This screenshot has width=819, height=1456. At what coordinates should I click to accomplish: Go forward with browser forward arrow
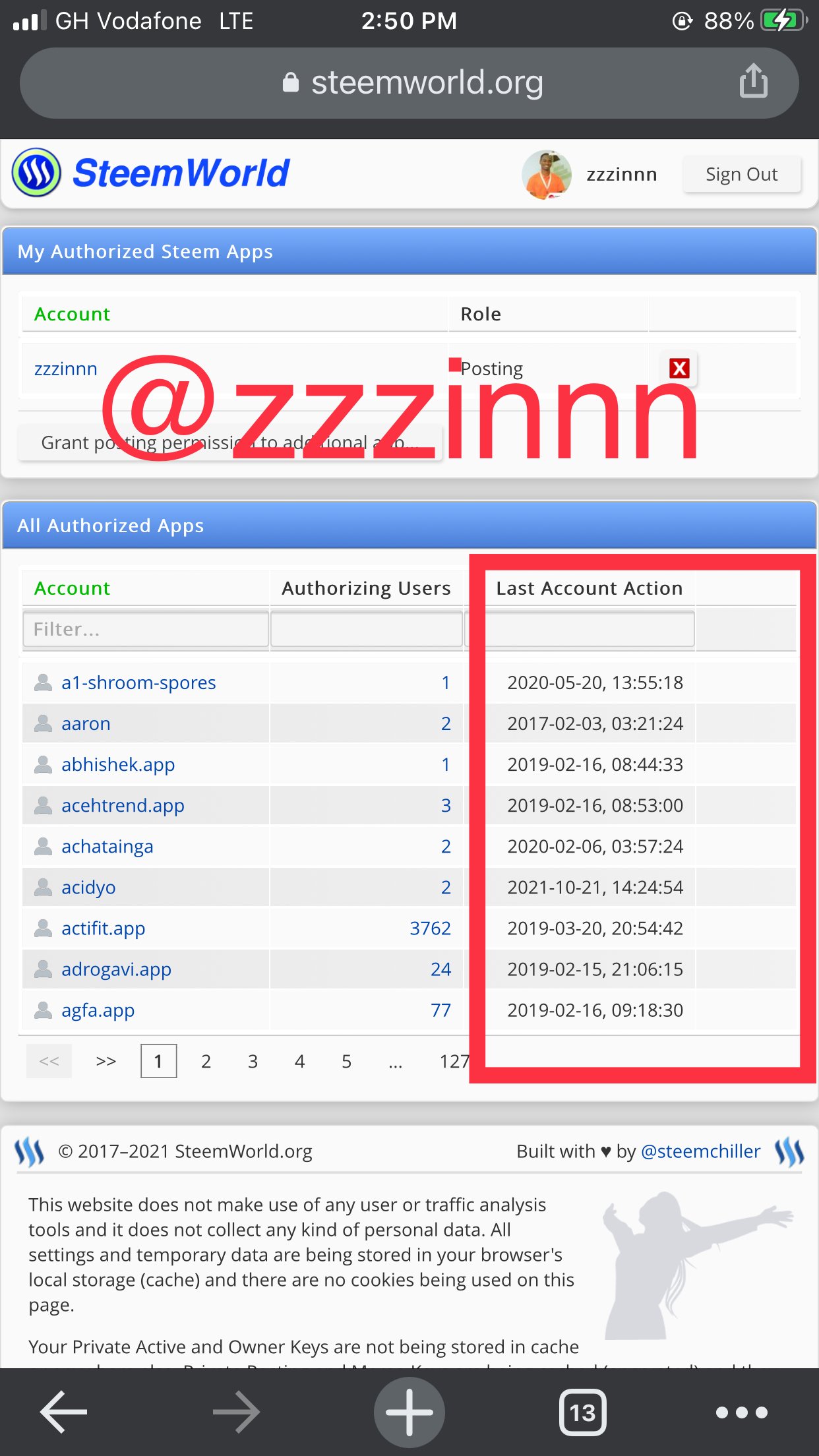[x=236, y=1412]
